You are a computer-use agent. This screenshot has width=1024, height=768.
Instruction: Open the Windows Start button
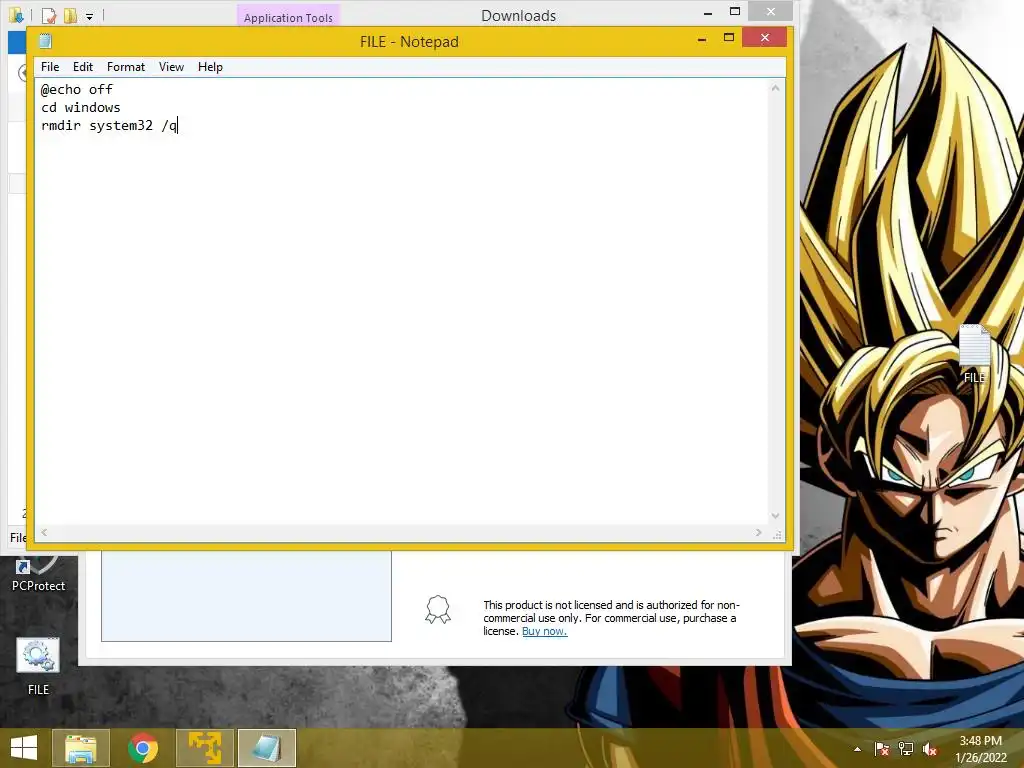[24, 748]
